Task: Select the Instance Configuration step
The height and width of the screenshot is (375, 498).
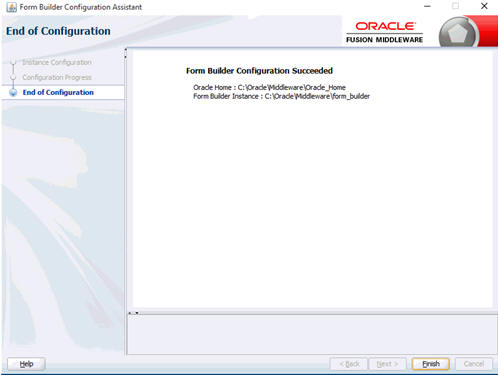Action: point(57,62)
